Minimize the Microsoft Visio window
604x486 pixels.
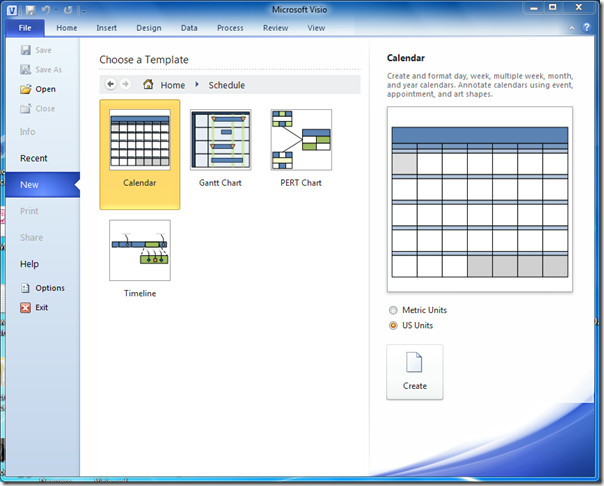pos(534,8)
